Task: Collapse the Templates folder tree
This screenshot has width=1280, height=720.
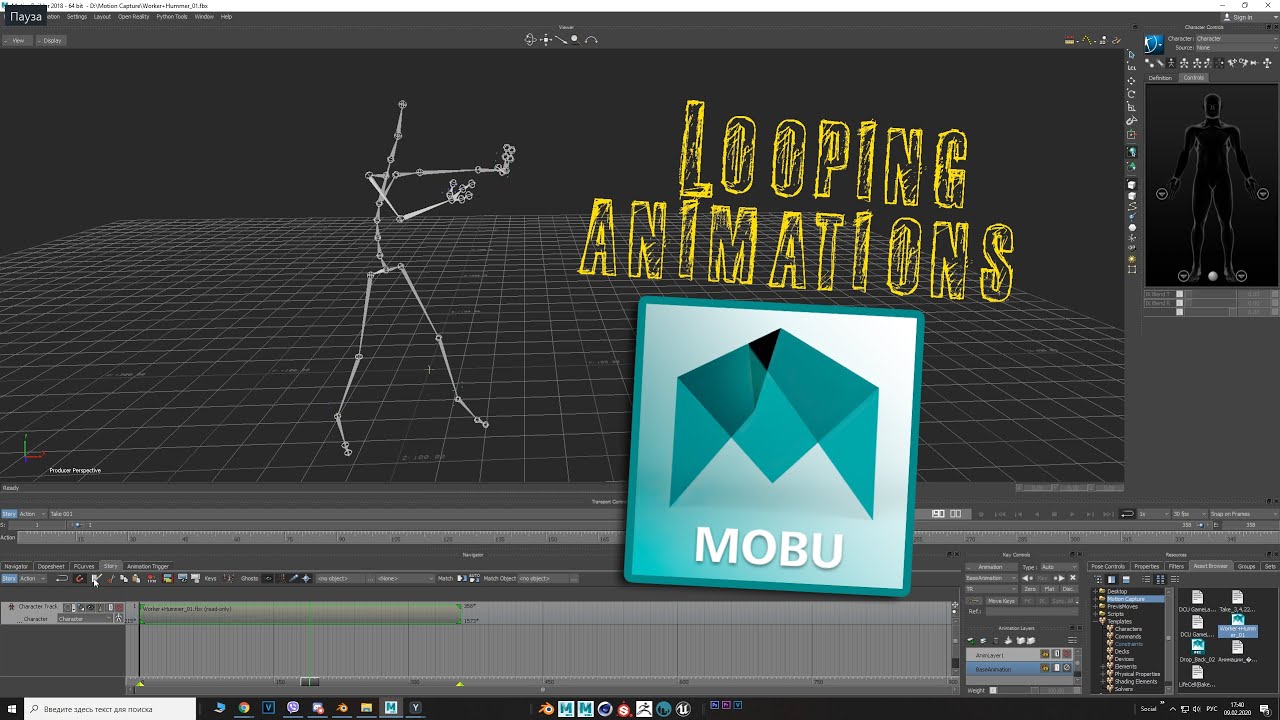Action: (1095, 621)
